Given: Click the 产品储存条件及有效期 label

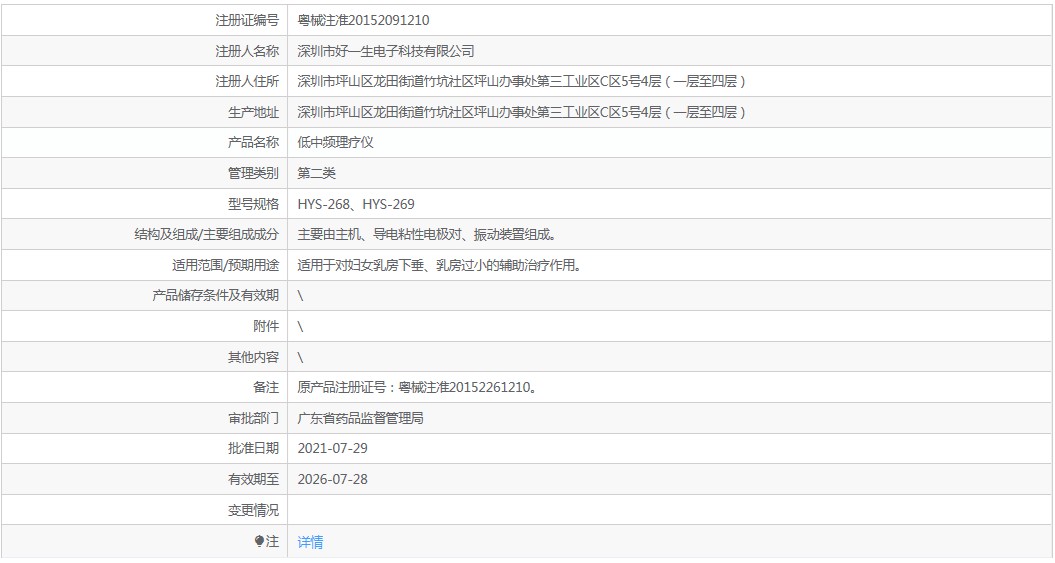Looking at the screenshot, I should pyautogui.click(x=215, y=296).
